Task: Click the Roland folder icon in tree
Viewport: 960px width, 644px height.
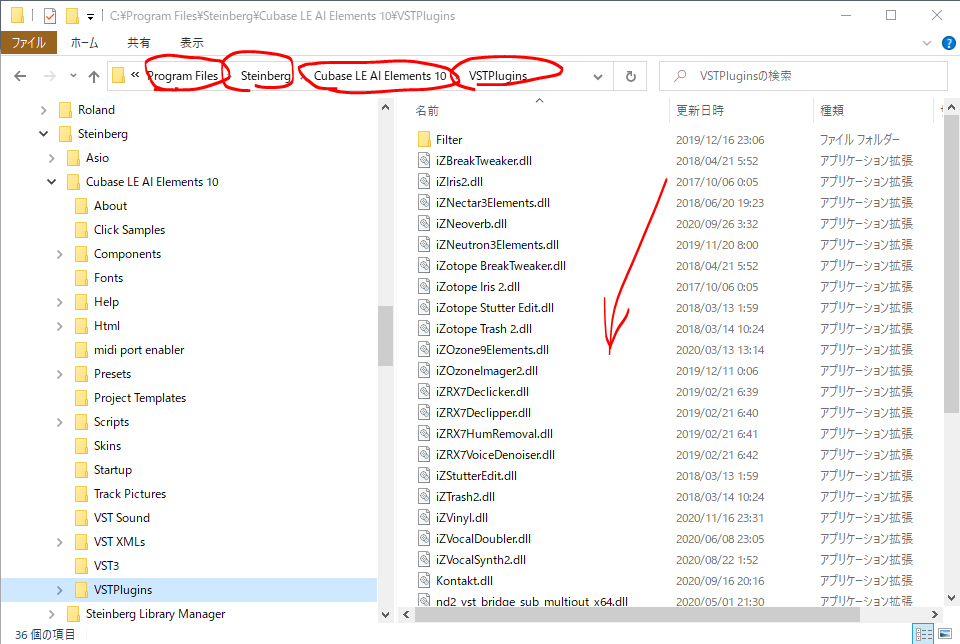Action: click(x=66, y=110)
